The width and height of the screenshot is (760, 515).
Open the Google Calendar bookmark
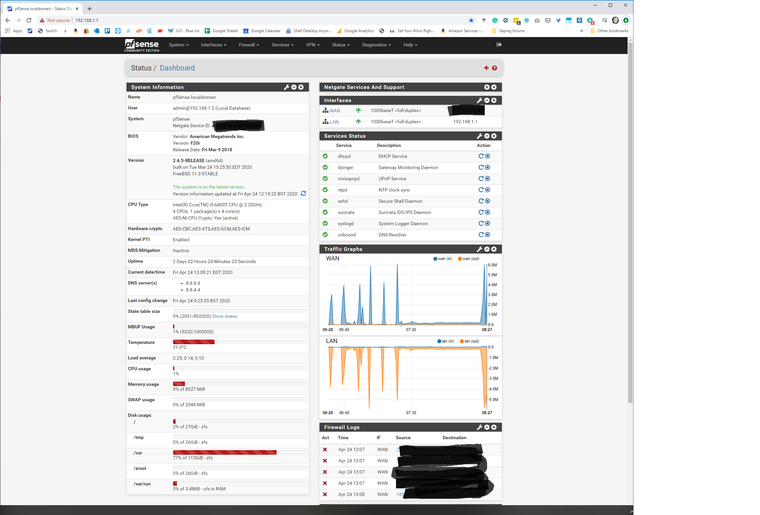[262, 31]
